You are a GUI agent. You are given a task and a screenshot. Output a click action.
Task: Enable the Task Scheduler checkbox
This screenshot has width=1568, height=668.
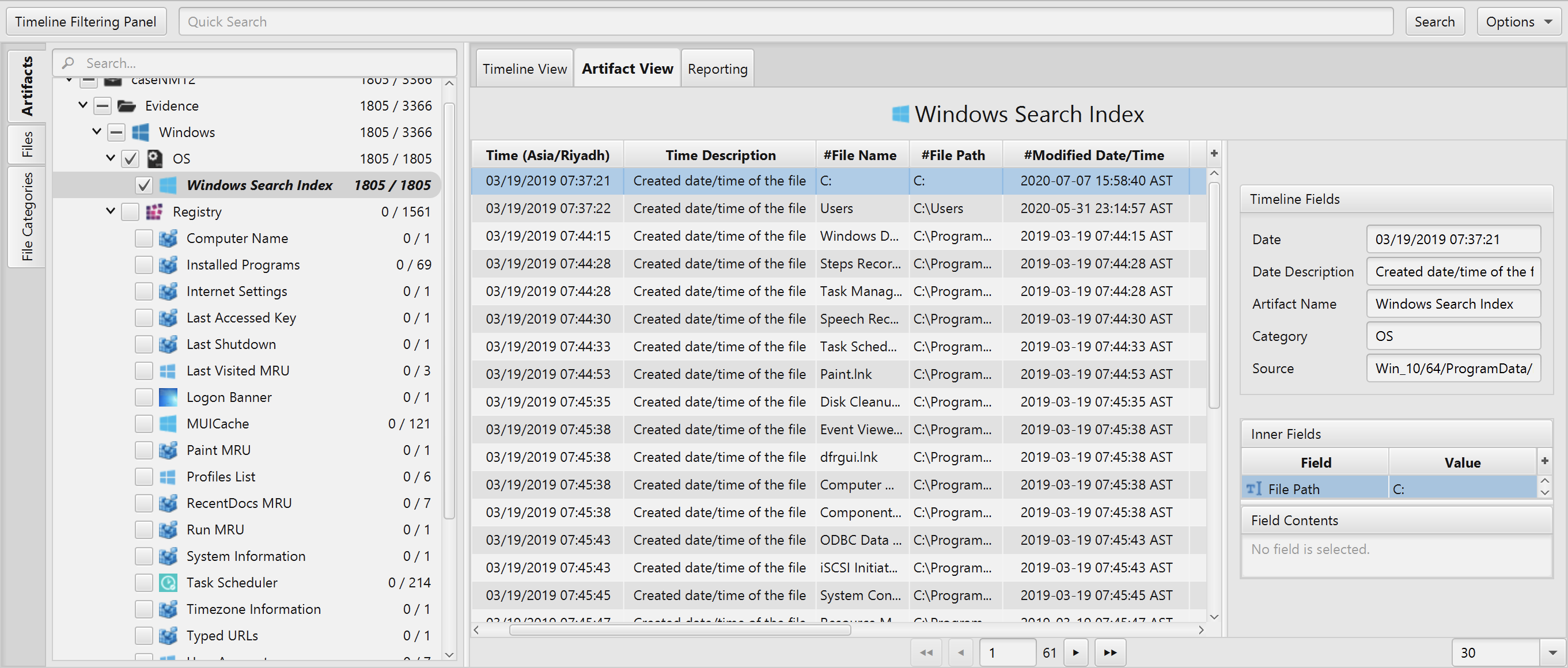coord(143,583)
